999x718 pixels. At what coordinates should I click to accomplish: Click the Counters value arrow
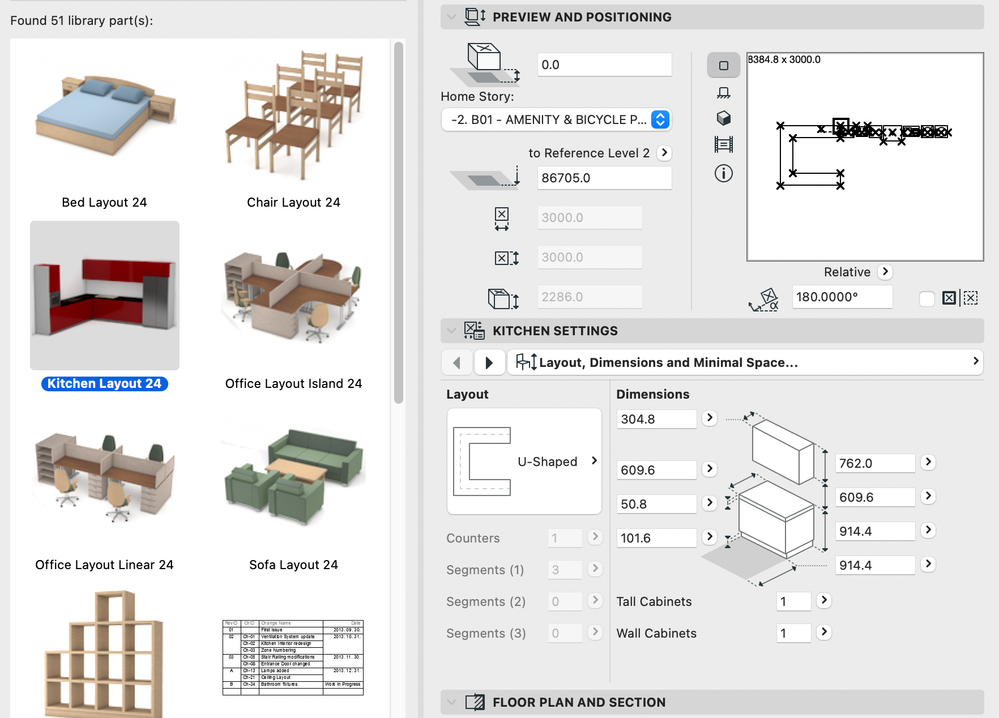(594, 536)
